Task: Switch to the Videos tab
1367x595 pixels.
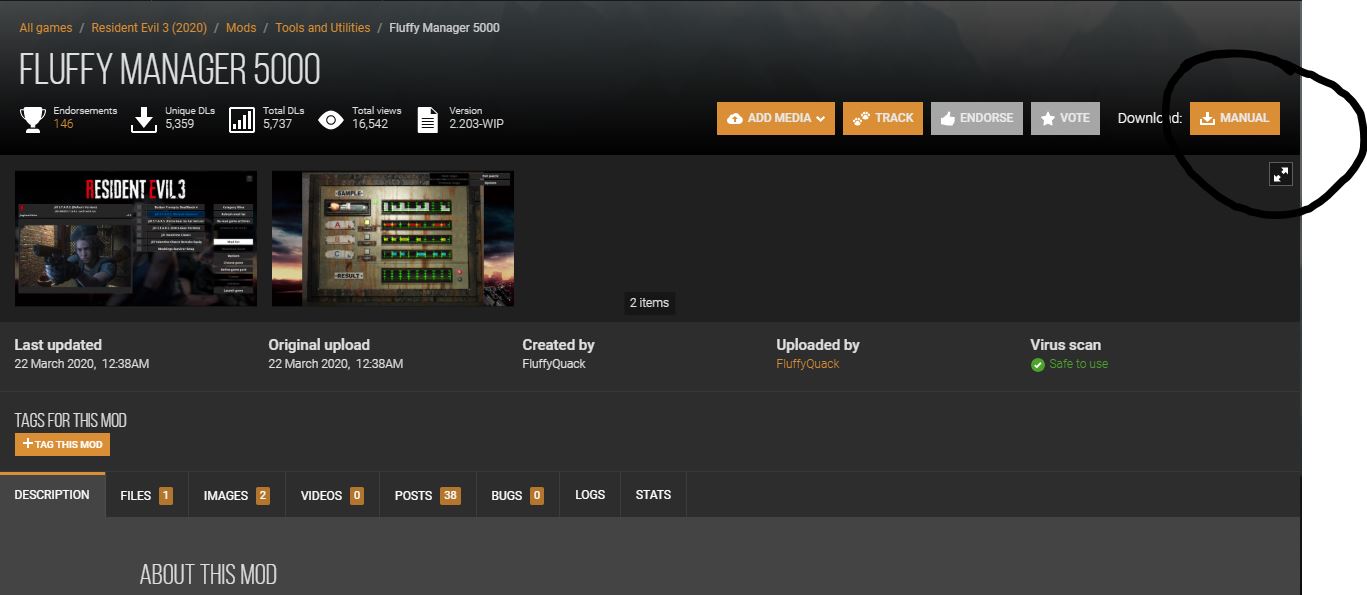Action: tap(332, 495)
